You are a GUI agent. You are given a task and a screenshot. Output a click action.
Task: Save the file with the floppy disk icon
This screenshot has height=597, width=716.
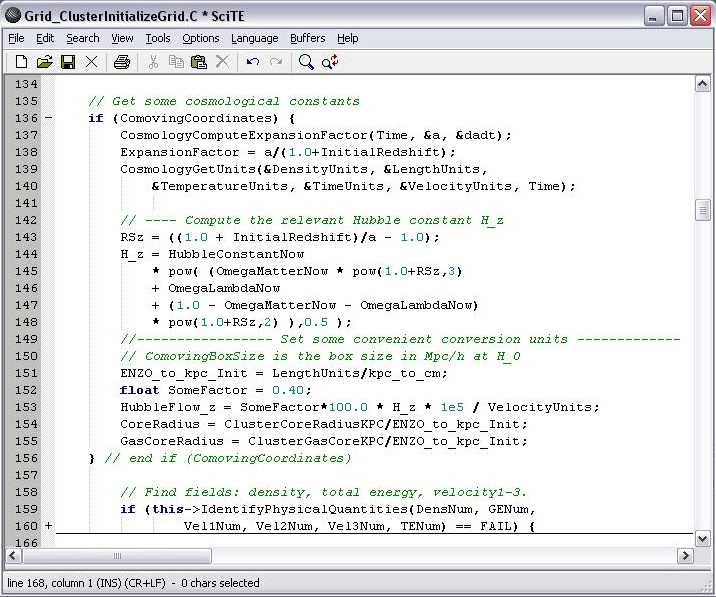(x=68, y=62)
